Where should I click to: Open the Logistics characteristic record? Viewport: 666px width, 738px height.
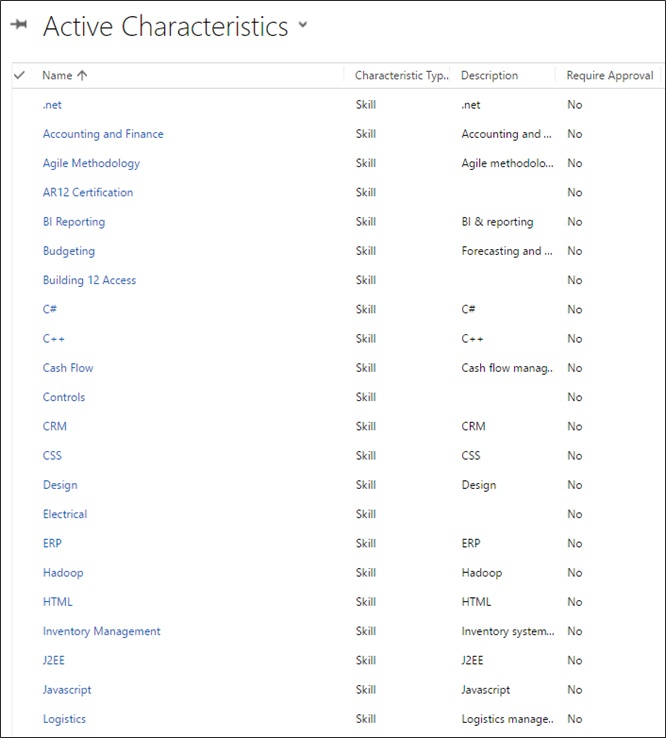[64, 719]
